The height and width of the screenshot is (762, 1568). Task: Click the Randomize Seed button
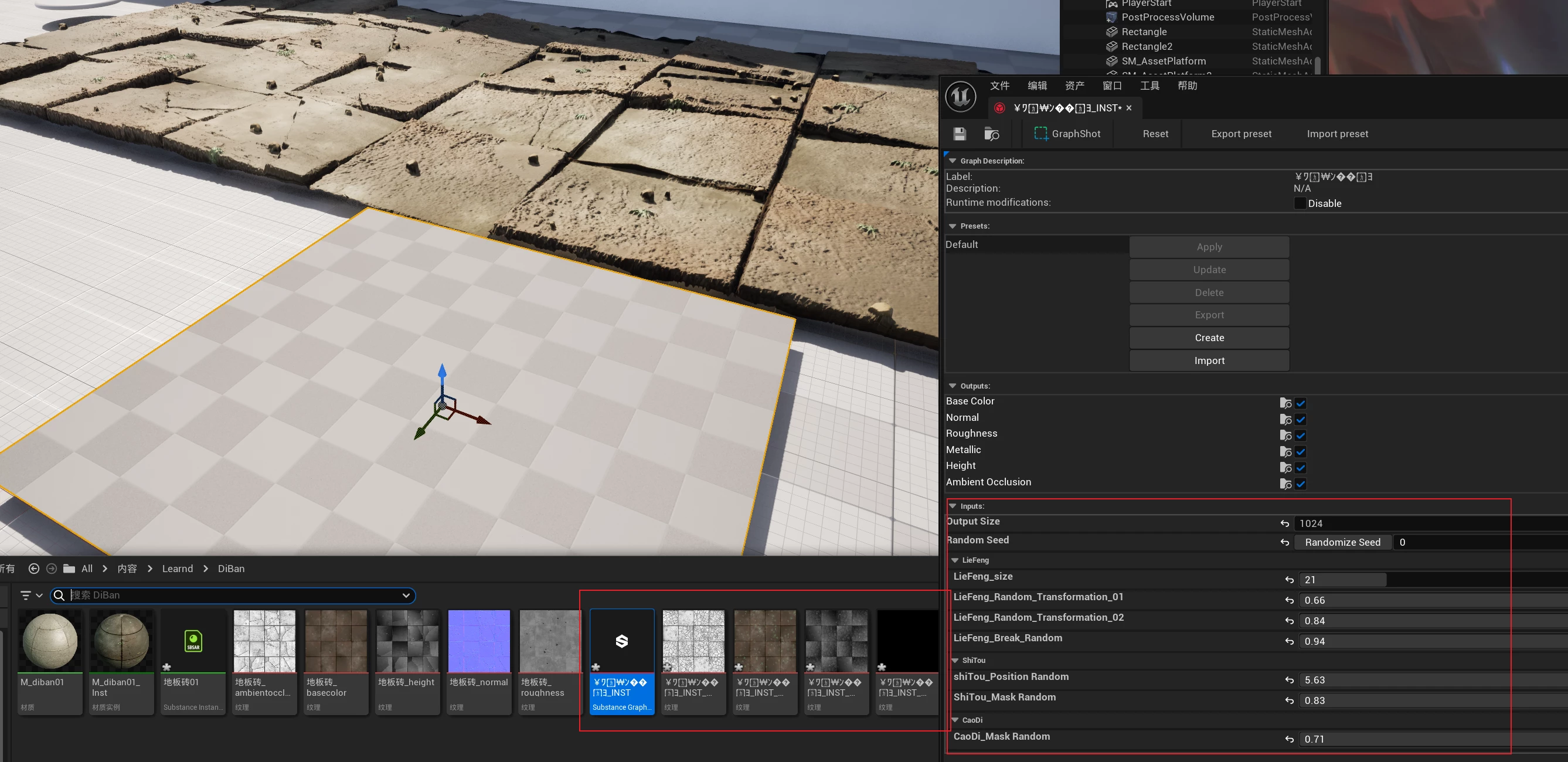click(x=1342, y=542)
